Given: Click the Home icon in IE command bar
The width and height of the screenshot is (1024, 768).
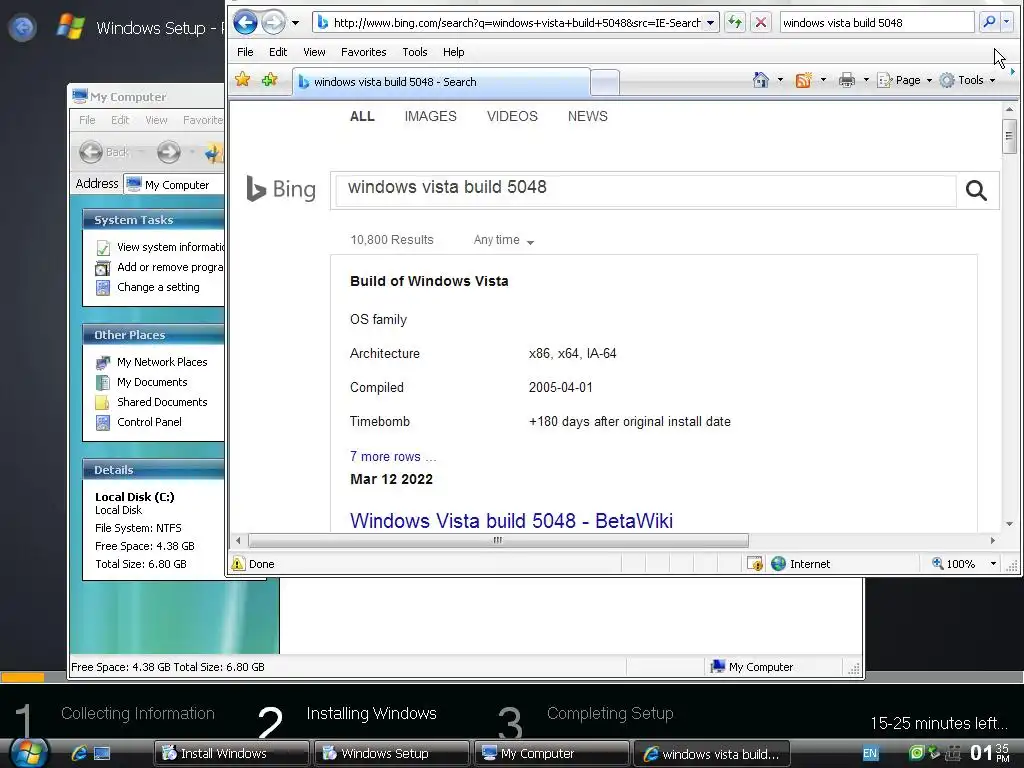Looking at the screenshot, I should click(x=761, y=80).
